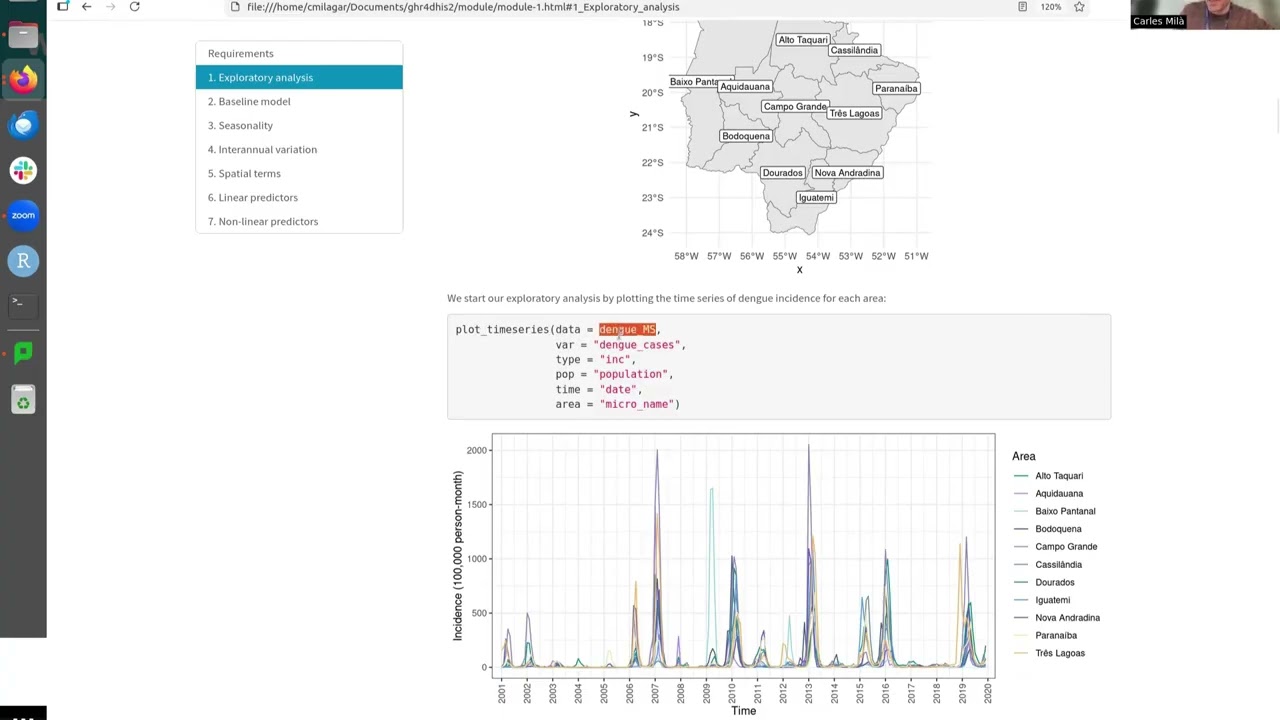Toggle reader view in the address bar
This screenshot has height=720, width=1280.
point(1022,7)
